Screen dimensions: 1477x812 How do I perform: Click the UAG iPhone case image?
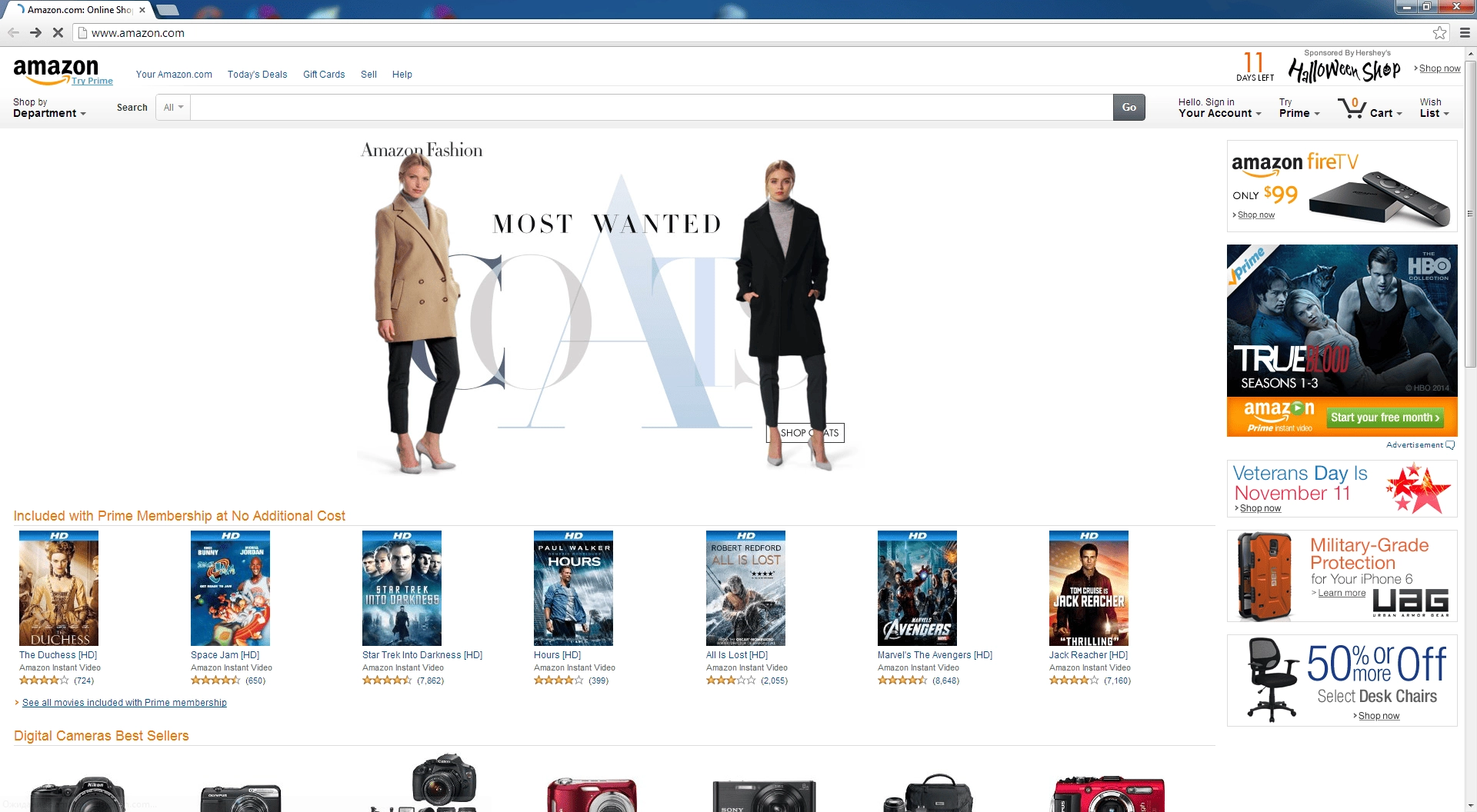click(x=1265, y=577)
